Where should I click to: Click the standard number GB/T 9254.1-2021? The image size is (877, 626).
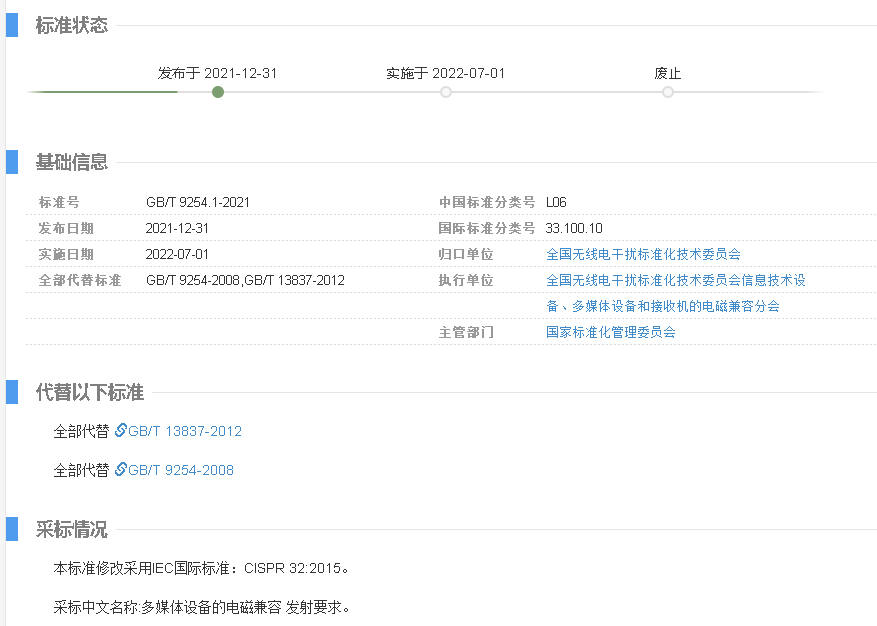point(199,202)
